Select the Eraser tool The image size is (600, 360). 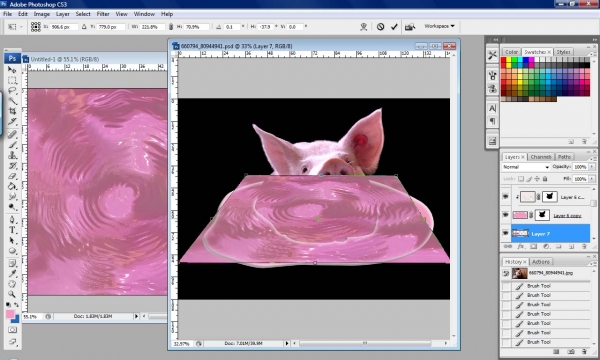pos(12,176)
